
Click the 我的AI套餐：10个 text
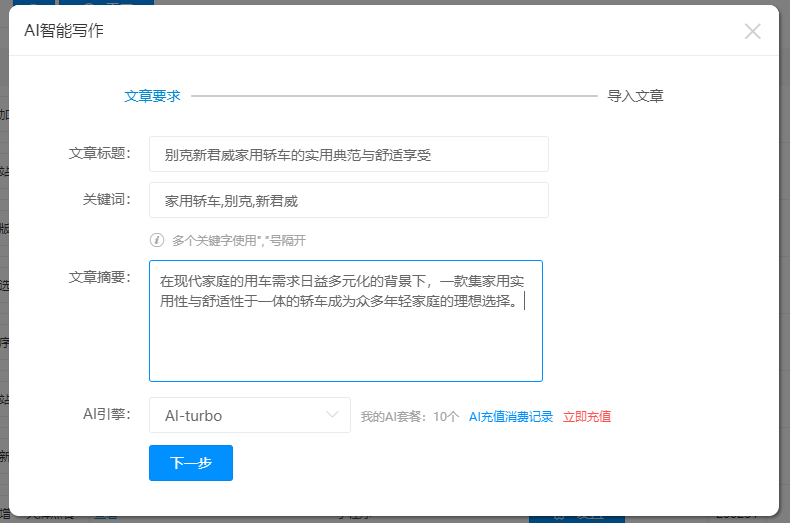point(410,417)
